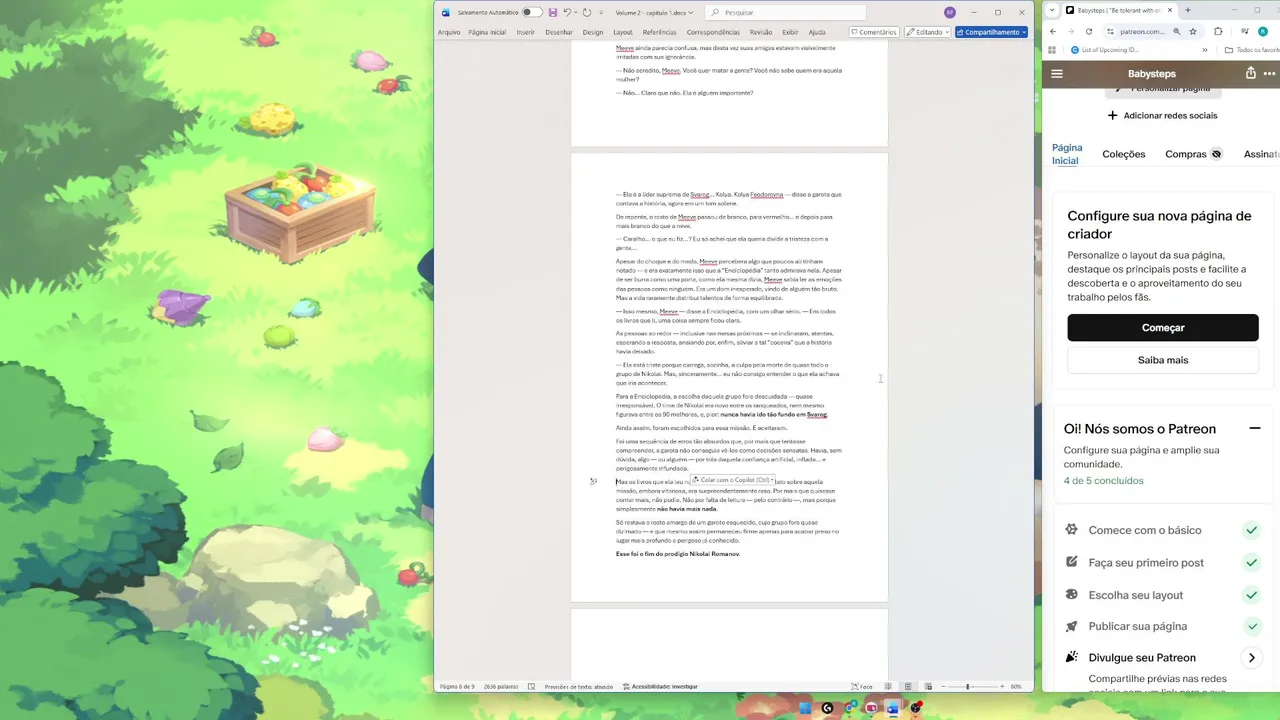Select the Web Layout view icon
This screenshot has height=720, width=1280.
click(x=928, y=687)
